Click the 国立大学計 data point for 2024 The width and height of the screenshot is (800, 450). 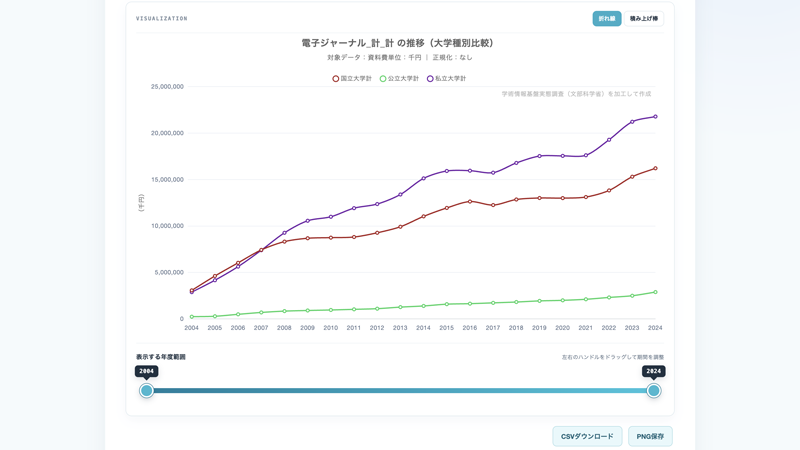(656, 168)
